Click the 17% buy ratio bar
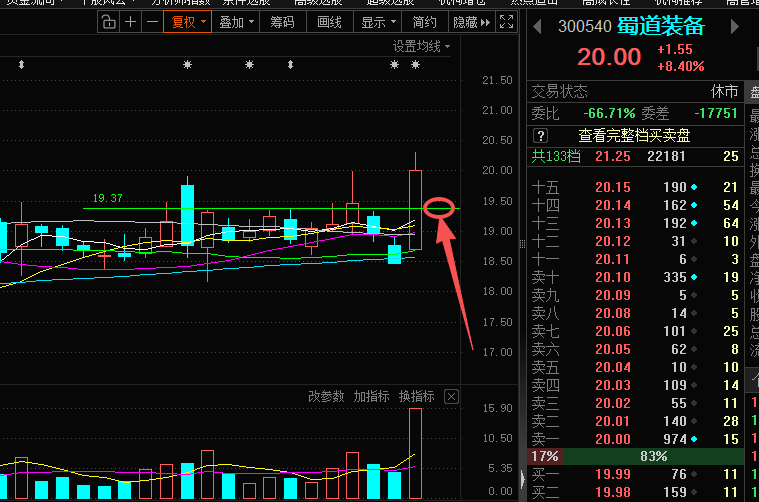This screenshot has height=502, width=759. 545,456
